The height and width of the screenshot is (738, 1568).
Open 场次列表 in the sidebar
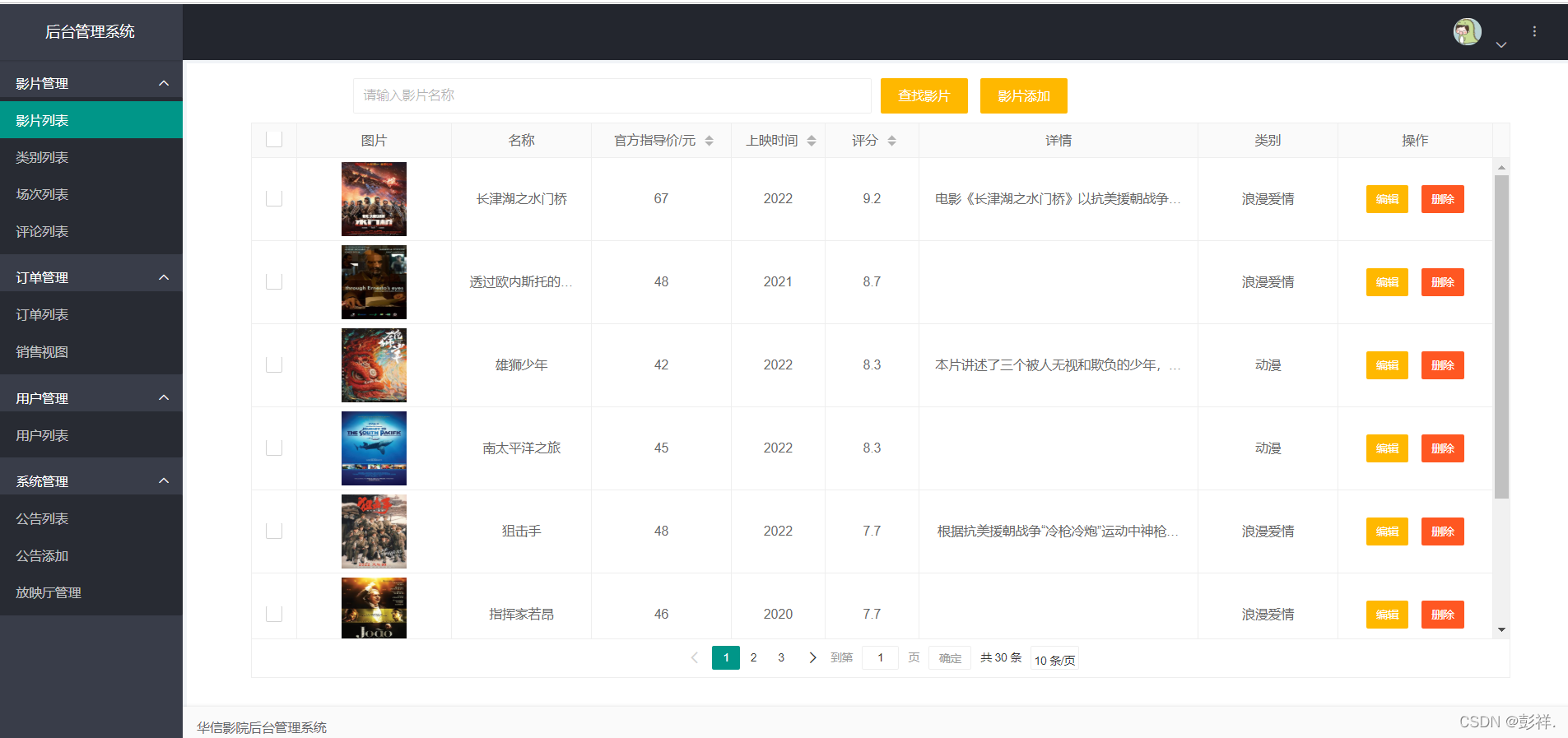[x=91, y=194]
